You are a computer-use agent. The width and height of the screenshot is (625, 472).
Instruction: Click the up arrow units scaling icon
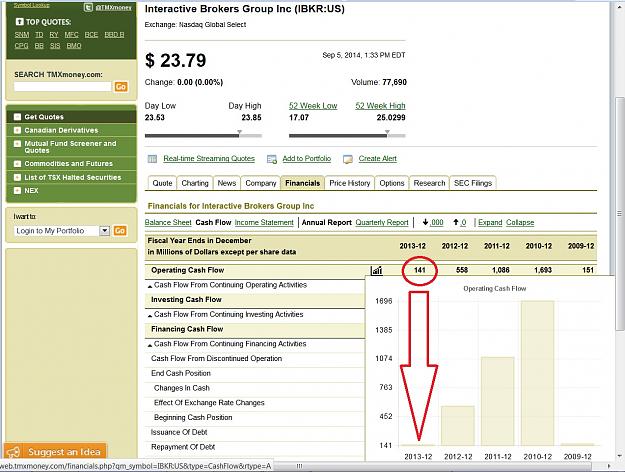456,222
